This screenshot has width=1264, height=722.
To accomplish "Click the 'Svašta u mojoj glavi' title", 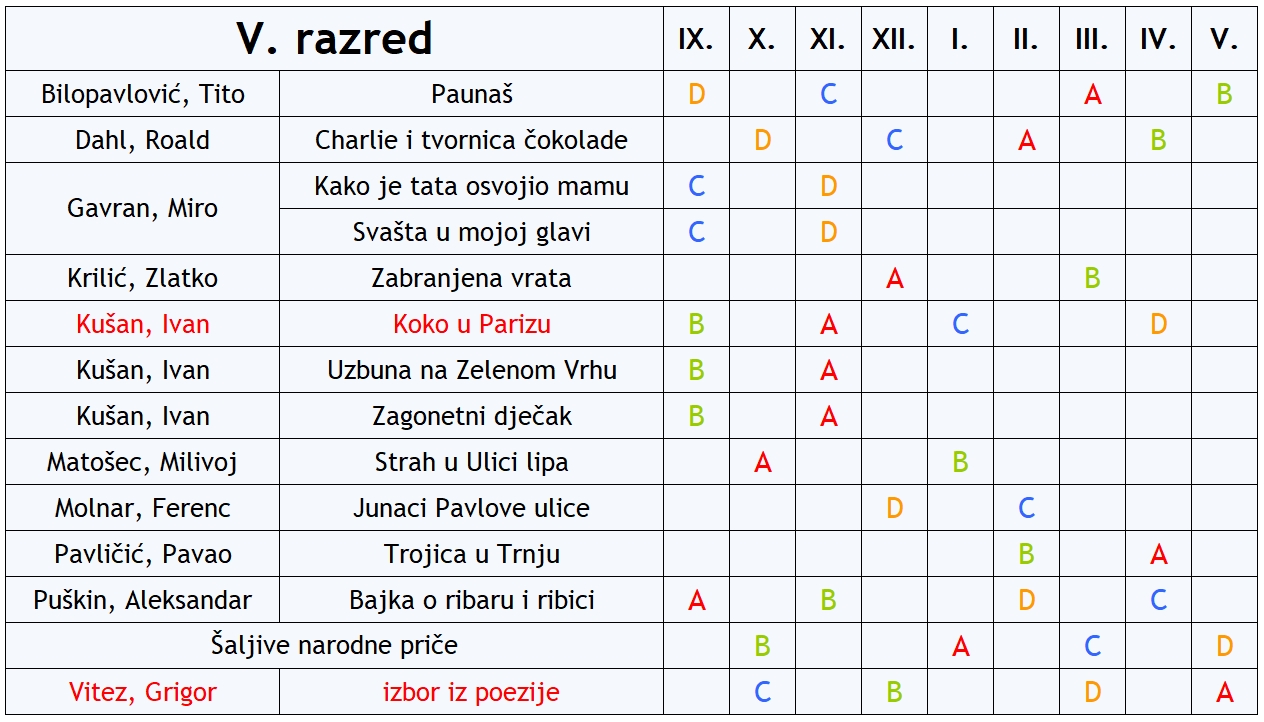I will [x=472, y=232].
